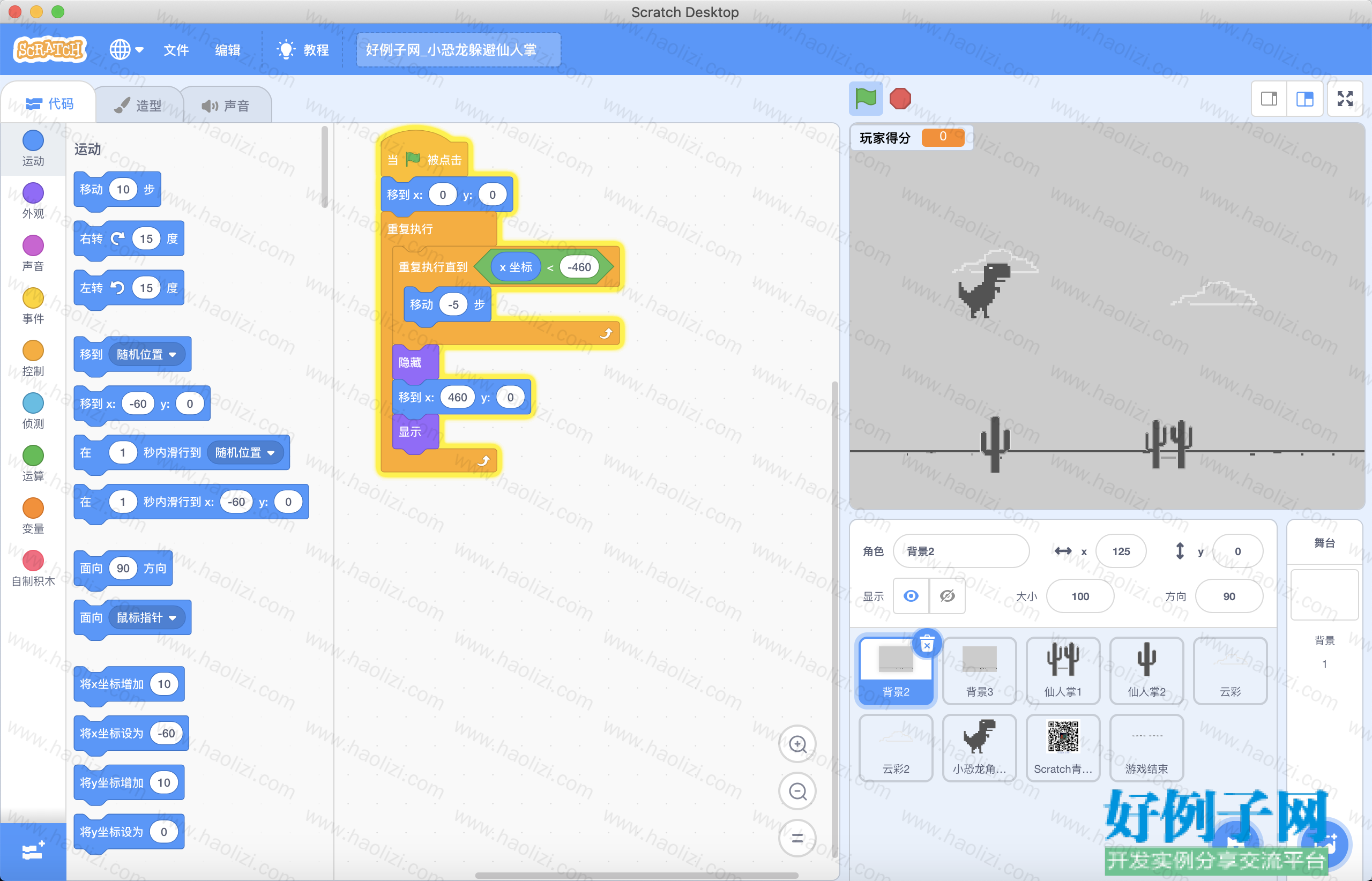This screenshot has height=881, width=1372.
Task: Switch to large stage layout
Action: pos(1304,99)
